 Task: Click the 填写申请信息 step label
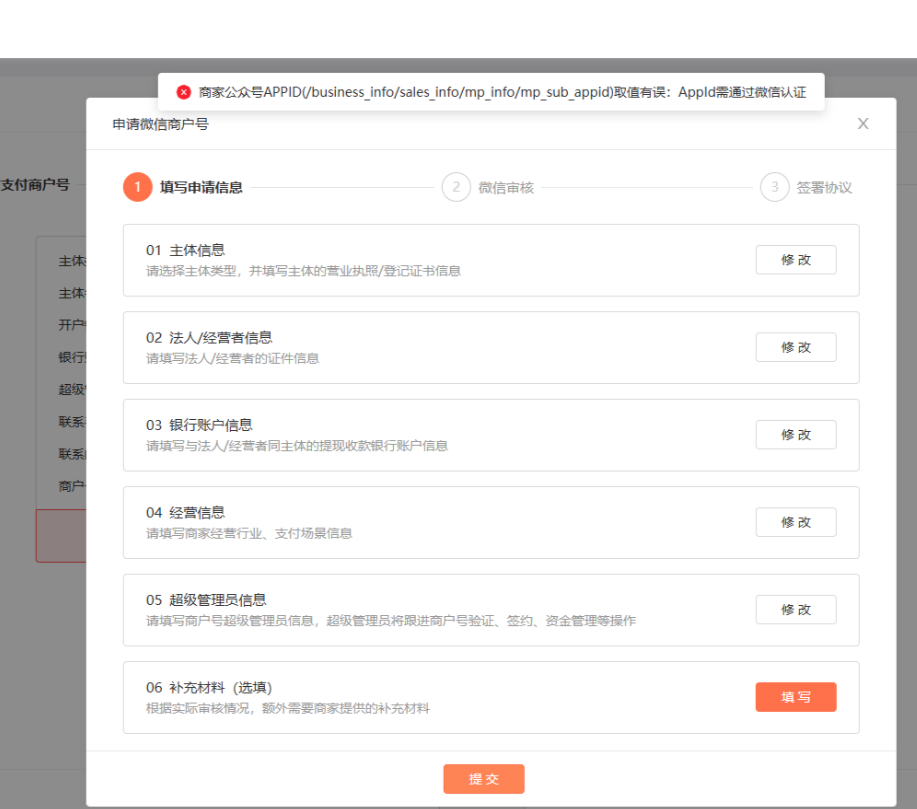pos(201,187)
